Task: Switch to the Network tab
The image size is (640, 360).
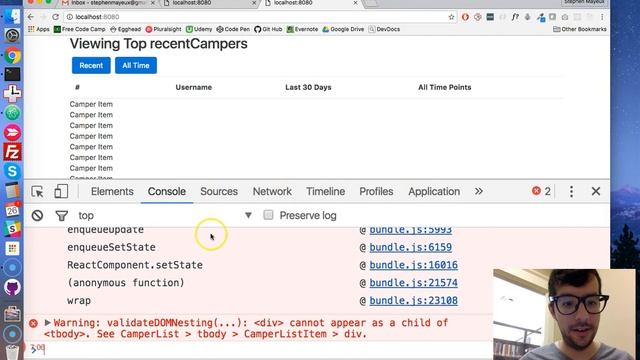Action: 272,191
